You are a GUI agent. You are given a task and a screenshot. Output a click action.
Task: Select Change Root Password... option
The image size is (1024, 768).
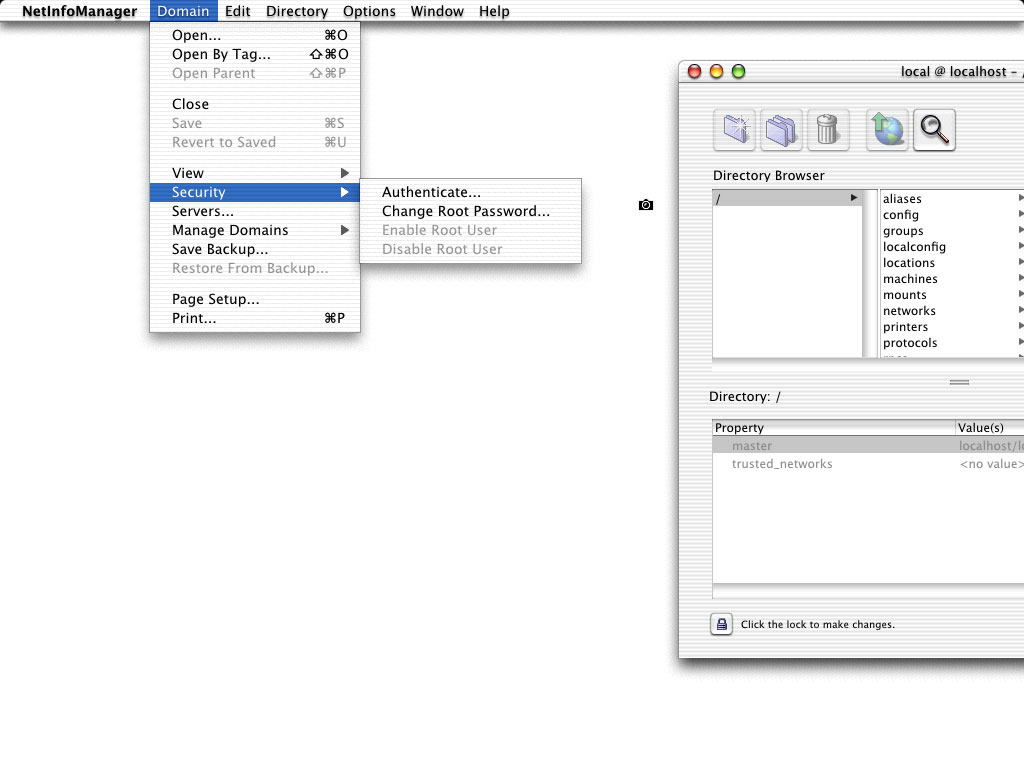tap(470, 211)
